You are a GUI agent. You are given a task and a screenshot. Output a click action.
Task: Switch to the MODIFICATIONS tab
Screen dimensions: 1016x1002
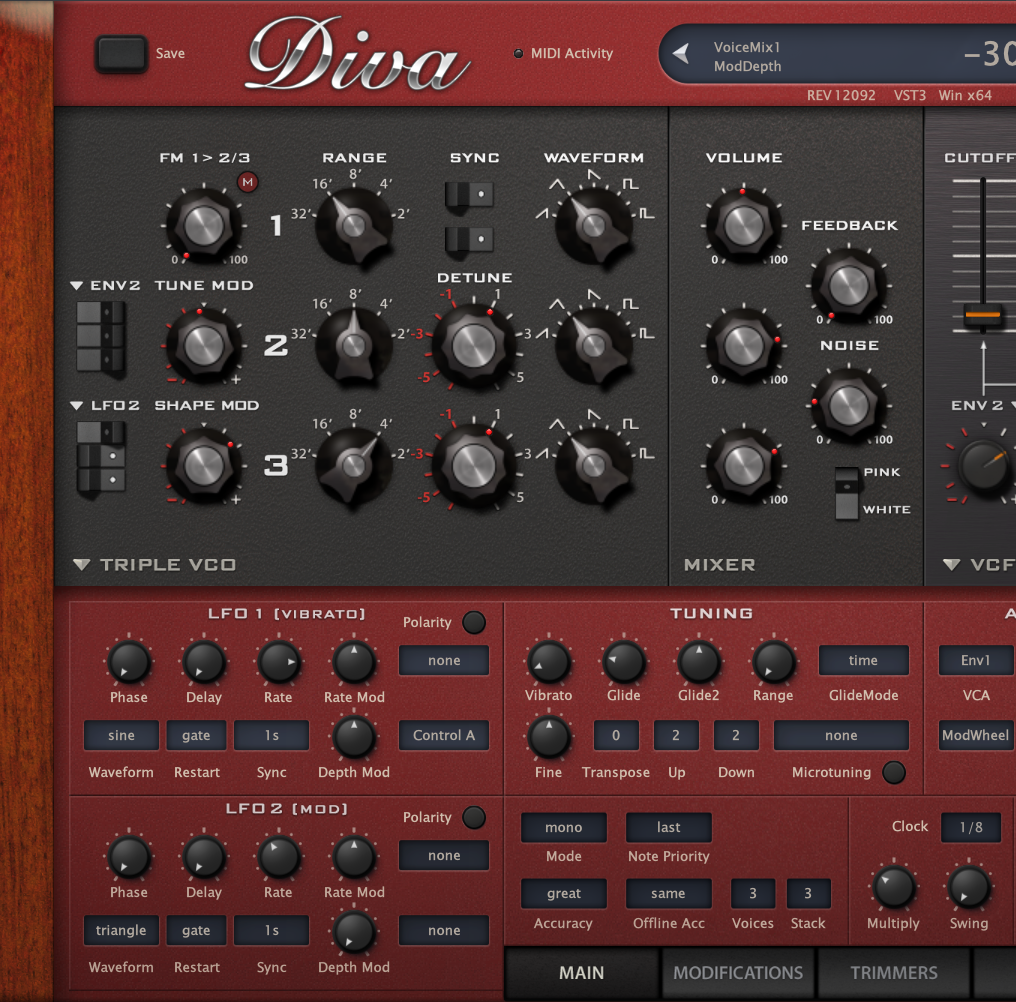coord(737,973)
